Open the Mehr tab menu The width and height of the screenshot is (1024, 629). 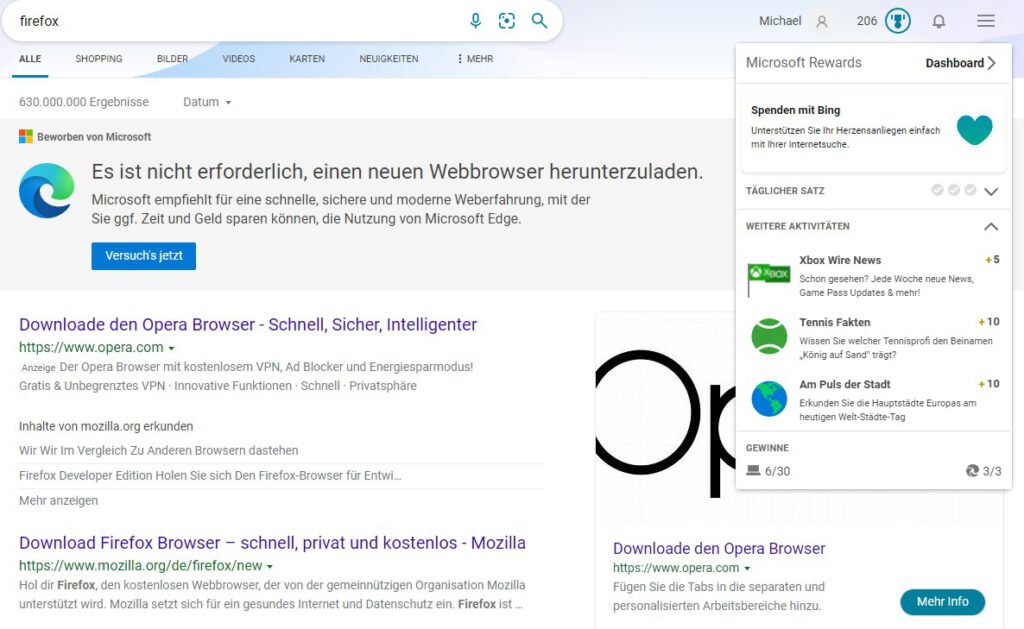(475, 59)
